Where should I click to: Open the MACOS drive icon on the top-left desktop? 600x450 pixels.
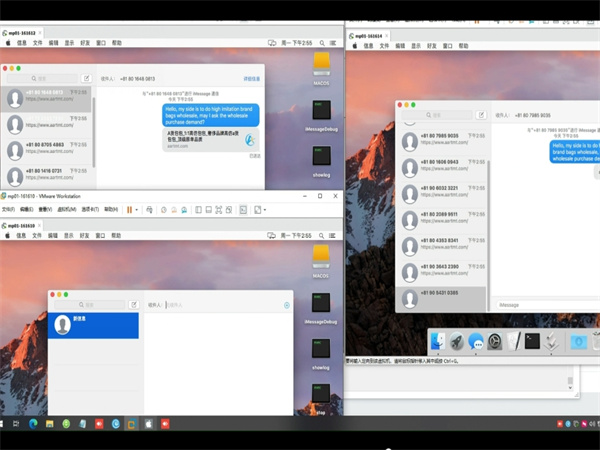(321, 64)
